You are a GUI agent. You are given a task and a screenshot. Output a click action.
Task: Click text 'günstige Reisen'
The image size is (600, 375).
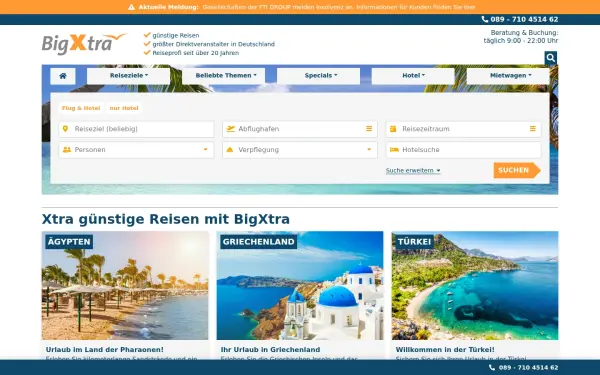176,35
